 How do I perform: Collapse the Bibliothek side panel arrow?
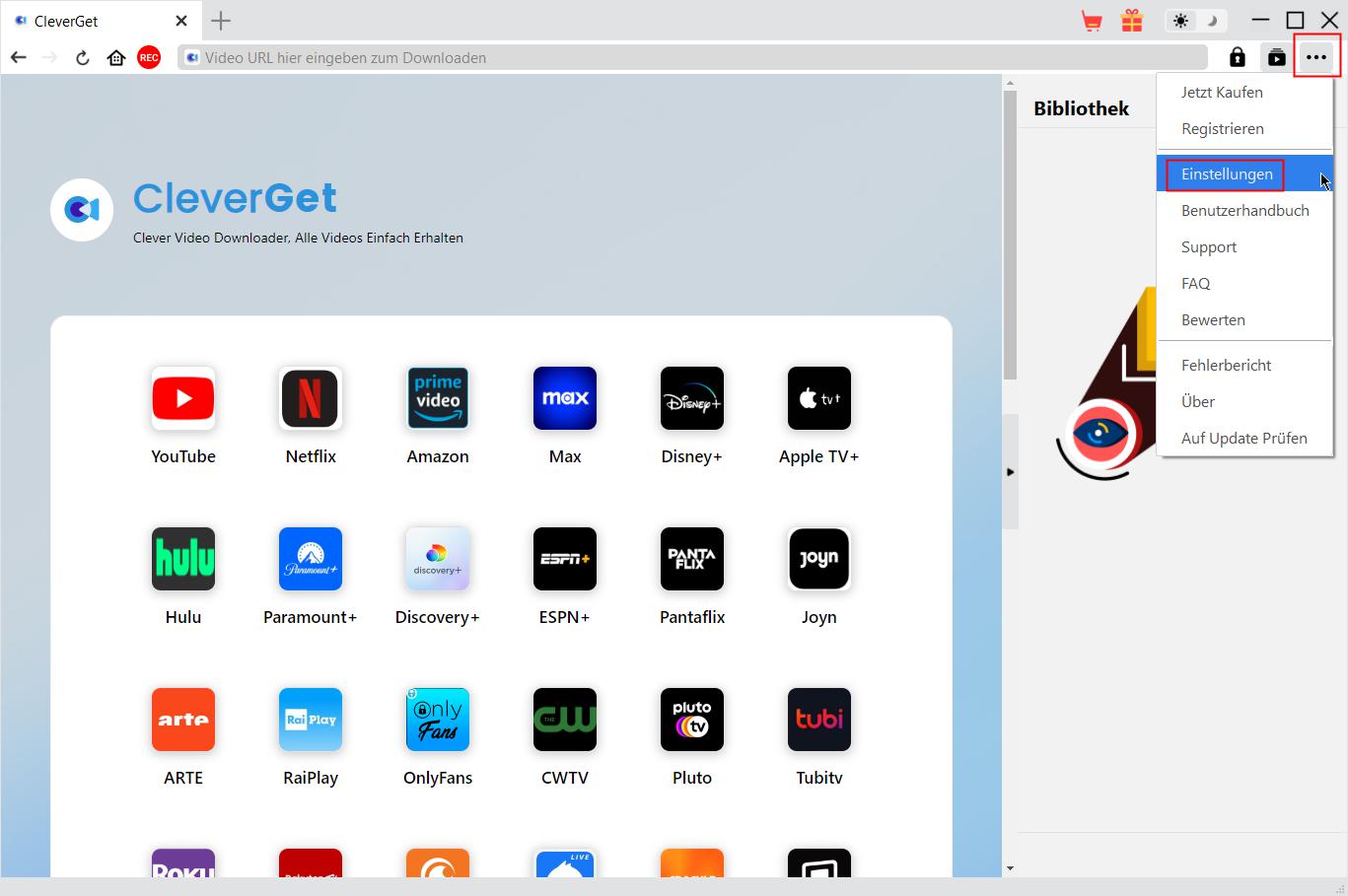pos(1010,472)
